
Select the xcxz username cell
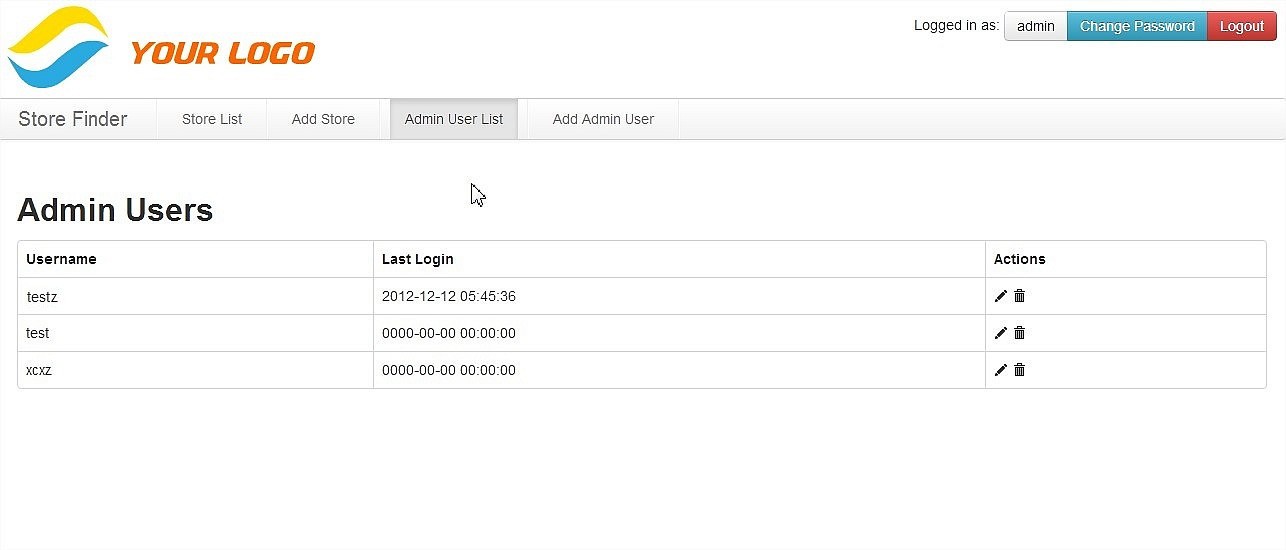point(195,370)
